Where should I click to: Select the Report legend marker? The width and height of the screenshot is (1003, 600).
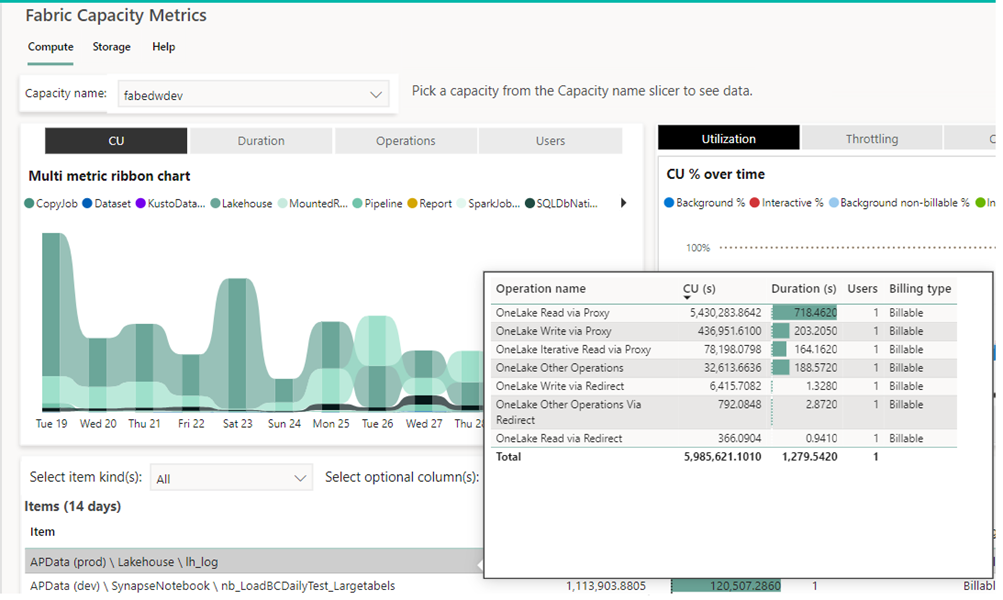[x=414, y=202]
